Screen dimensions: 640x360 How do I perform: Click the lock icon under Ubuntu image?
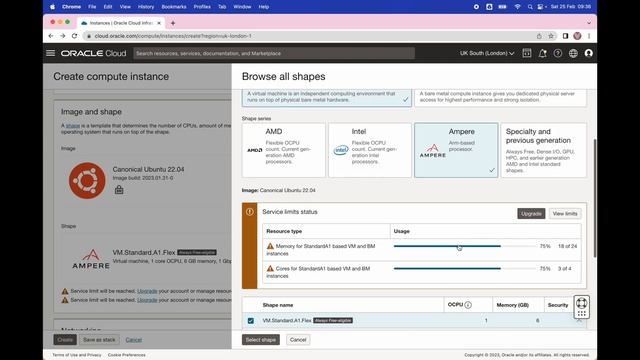click(x=119, y=189)
